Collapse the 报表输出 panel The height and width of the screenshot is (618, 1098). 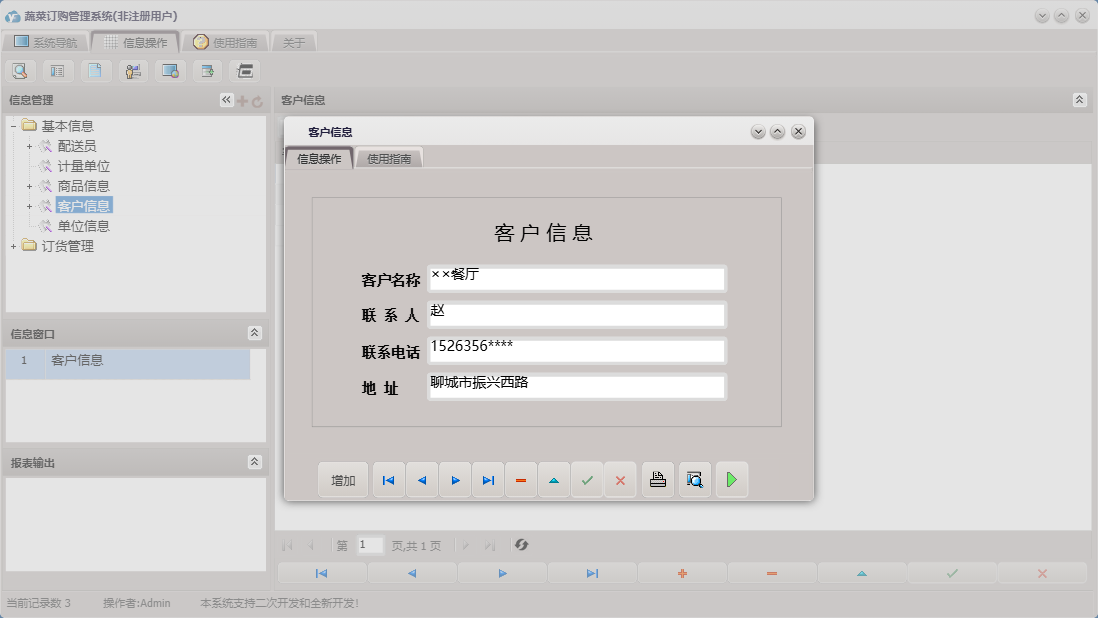point(256,462)
